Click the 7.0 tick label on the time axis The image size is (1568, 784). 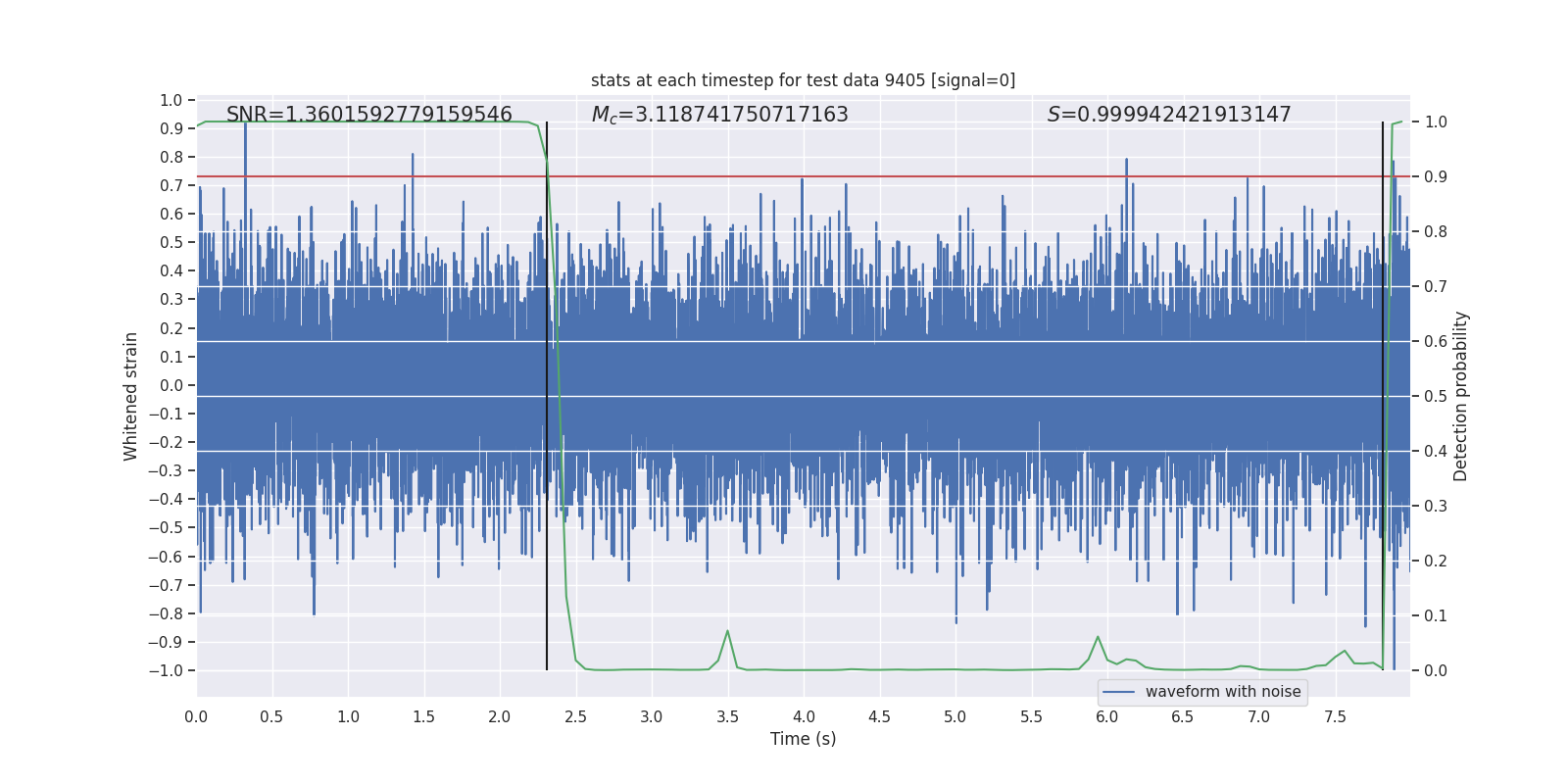[1259, 717]
